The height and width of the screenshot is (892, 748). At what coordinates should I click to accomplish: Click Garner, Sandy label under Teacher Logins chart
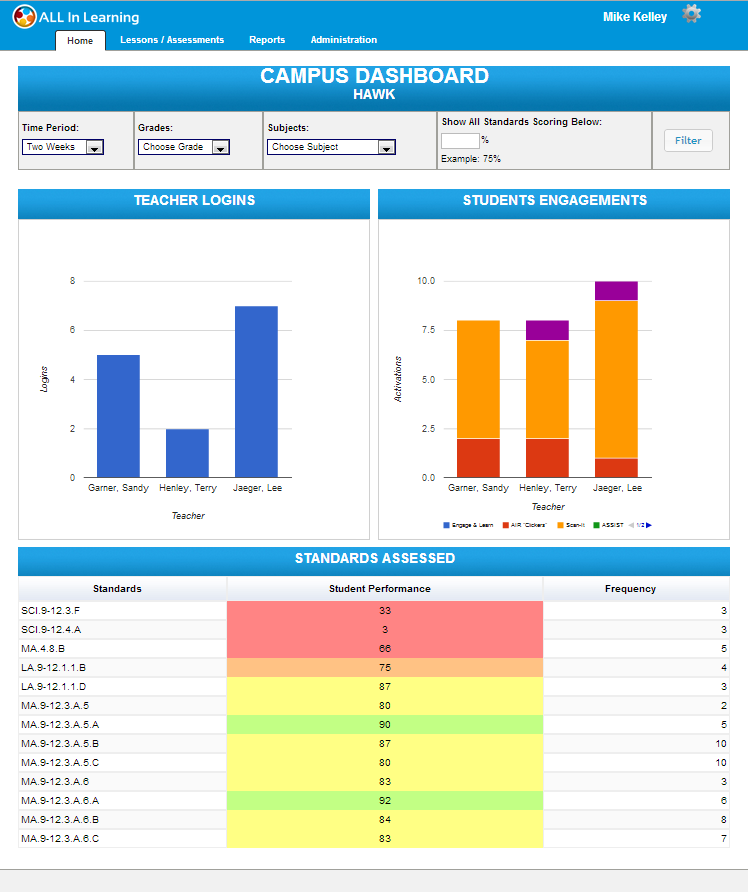point(118,488)
